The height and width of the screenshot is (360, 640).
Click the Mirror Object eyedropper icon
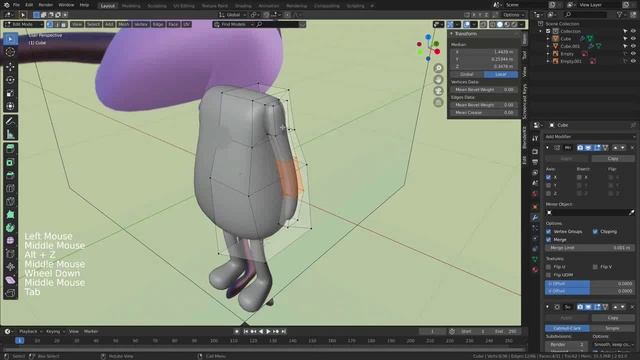pyautogui.click(x=631, y=212)
